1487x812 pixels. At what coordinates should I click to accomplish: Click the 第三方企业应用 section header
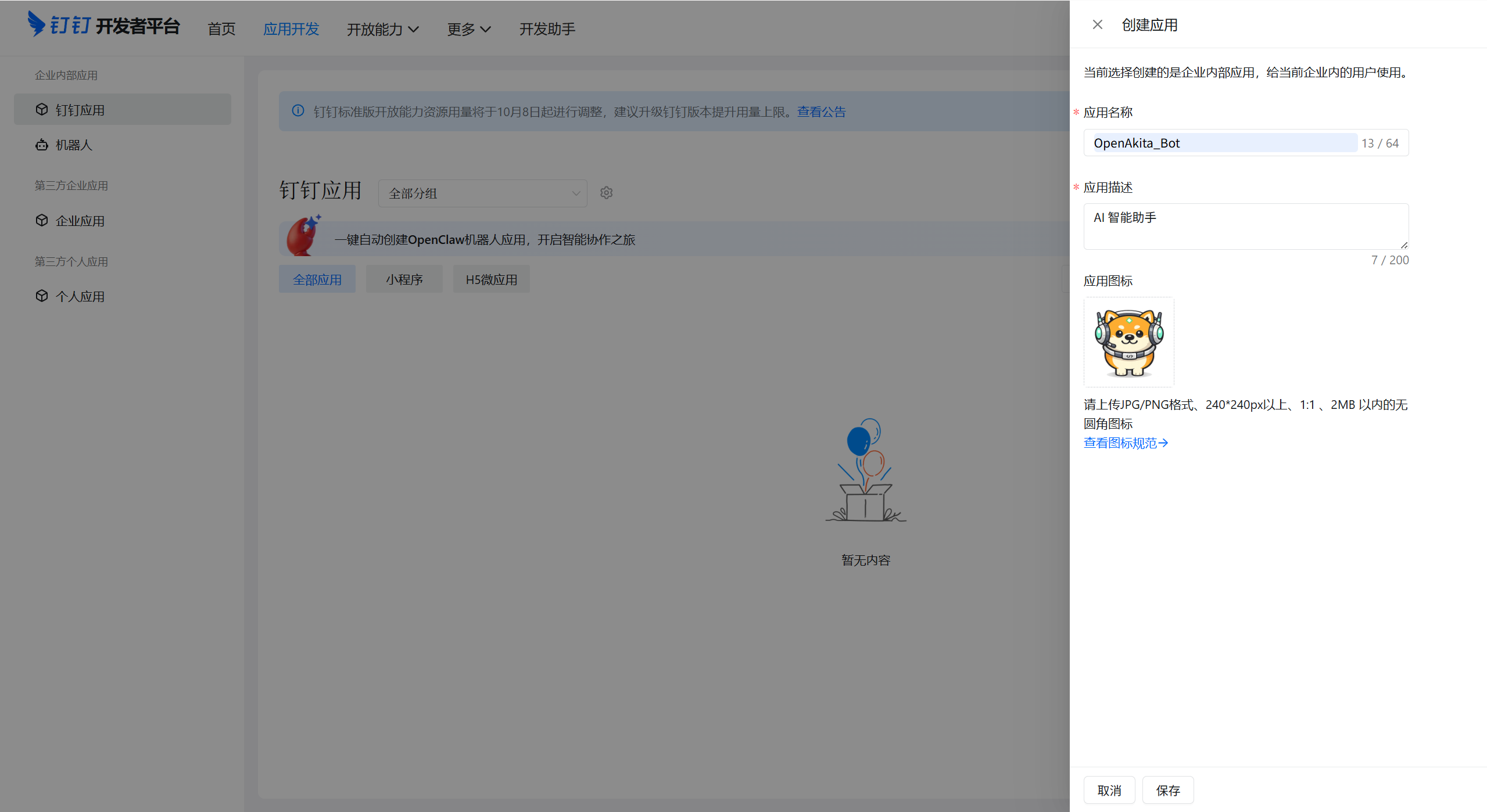tap(71, 185)
